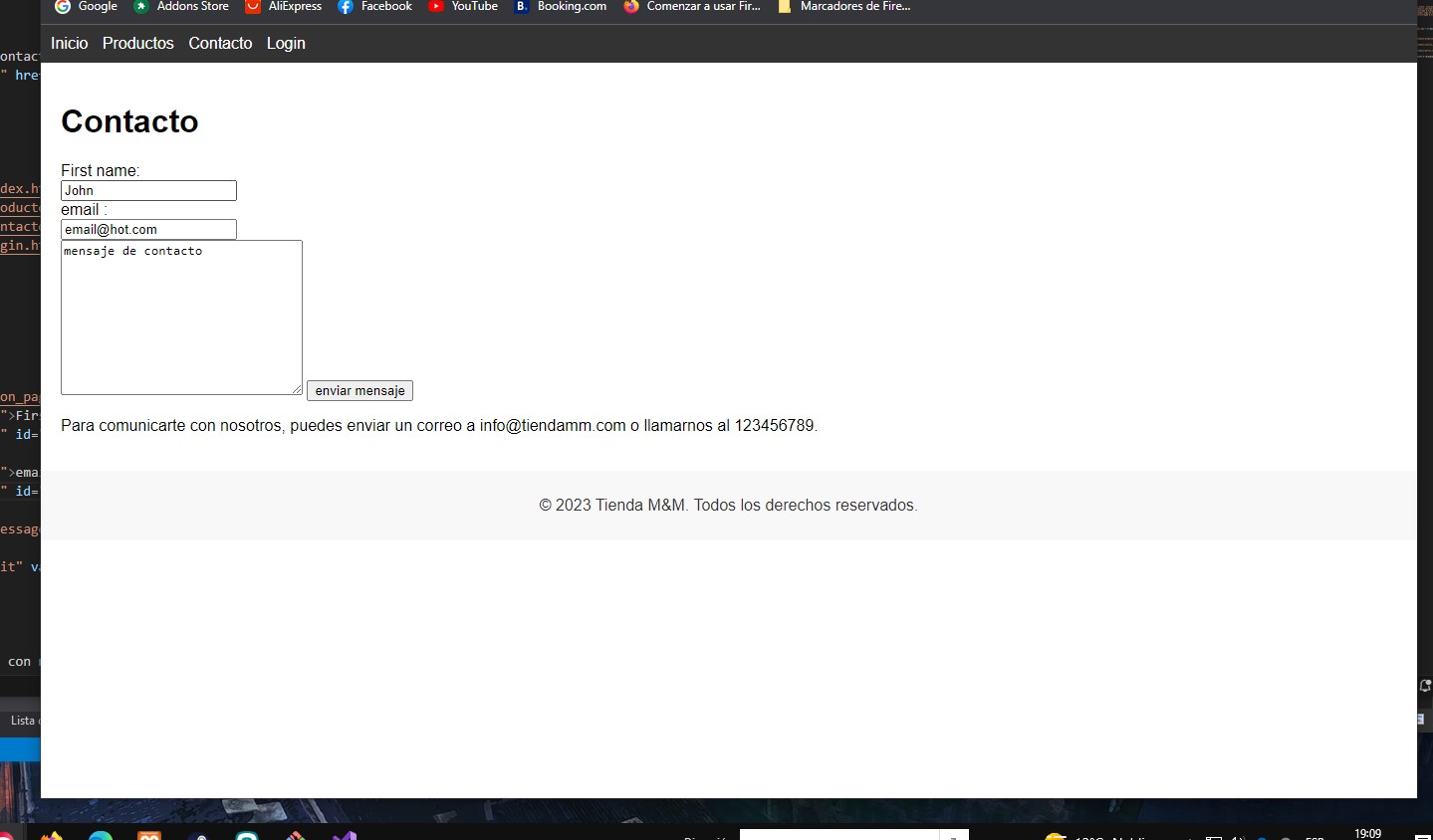Open the volume icon in the system tray
1433x840 pixels.
pyautogui.click(x=1236, y=837)
